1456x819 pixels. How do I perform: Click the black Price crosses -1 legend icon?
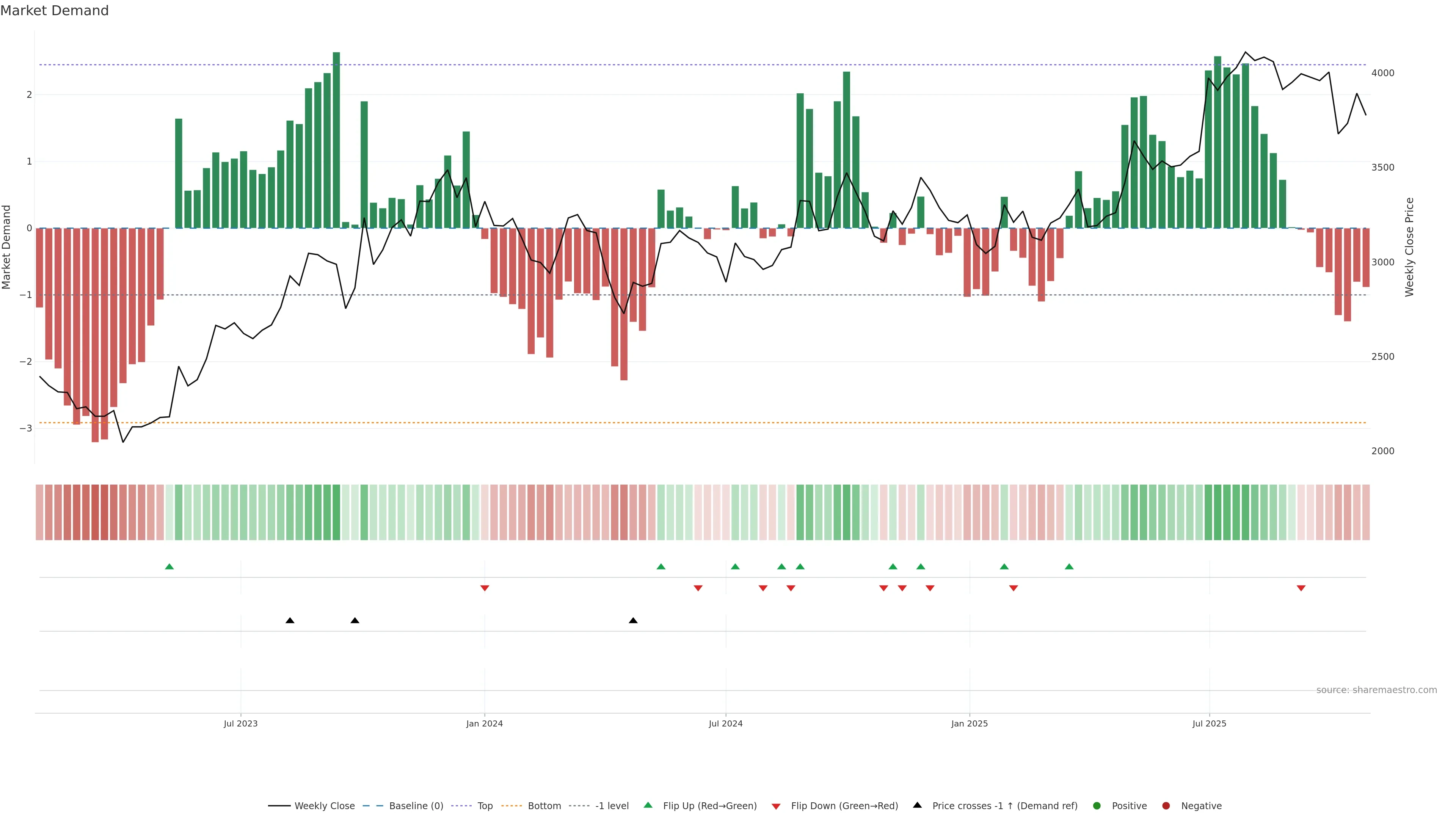917,805
